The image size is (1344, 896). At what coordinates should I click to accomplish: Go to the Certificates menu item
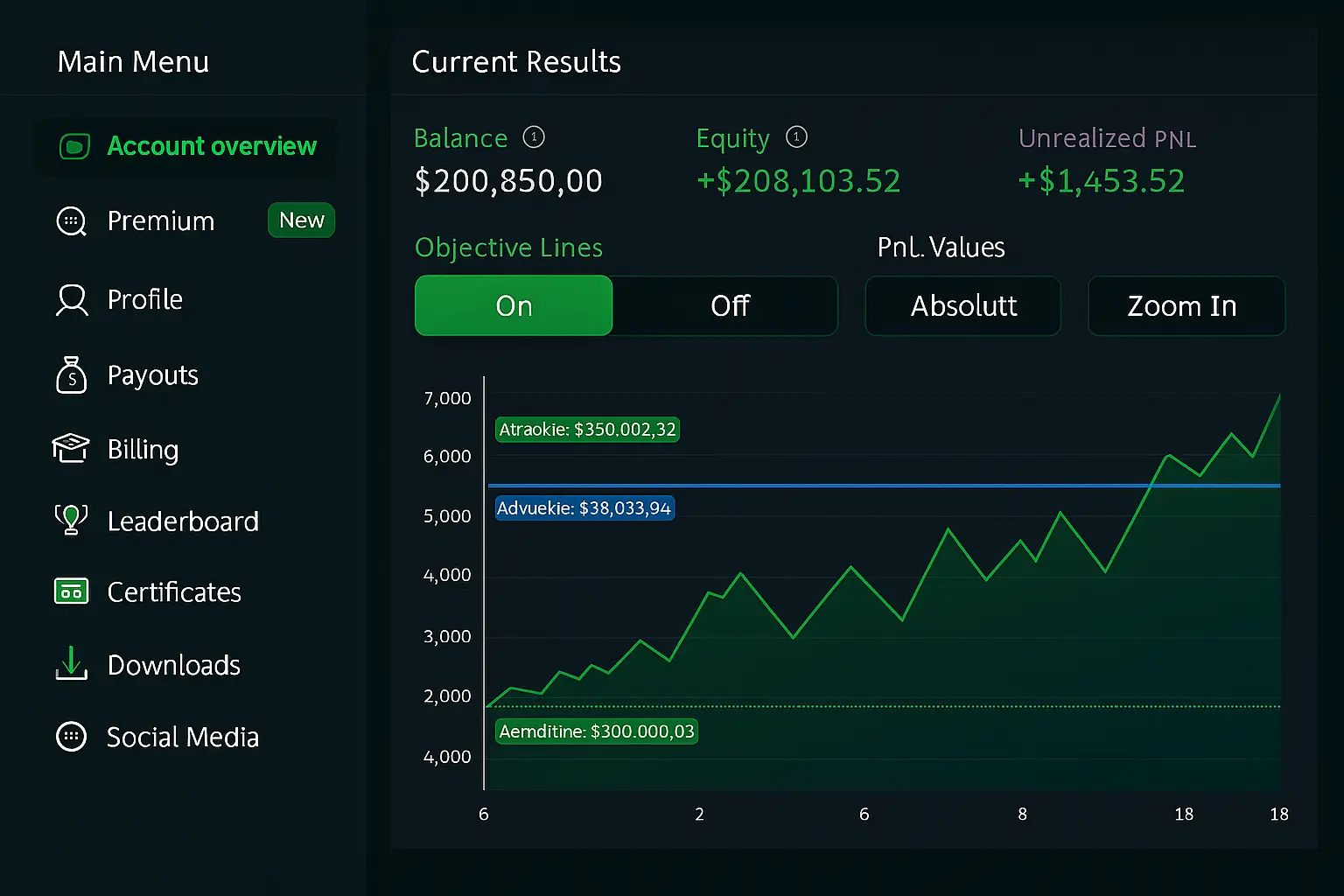click(173, 592)
